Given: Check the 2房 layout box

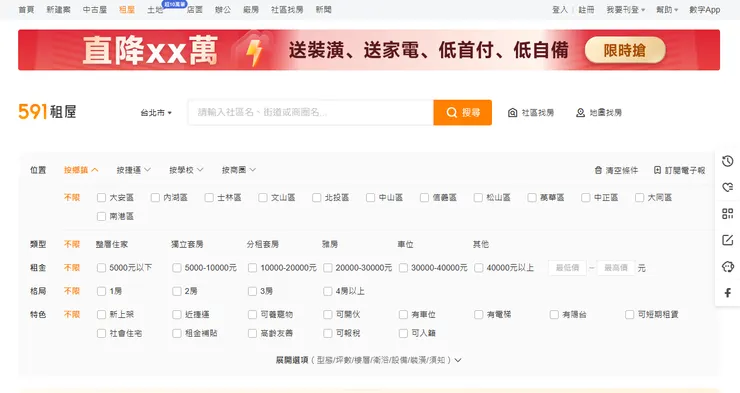Looking at the screenshot, I should (177, 292).
